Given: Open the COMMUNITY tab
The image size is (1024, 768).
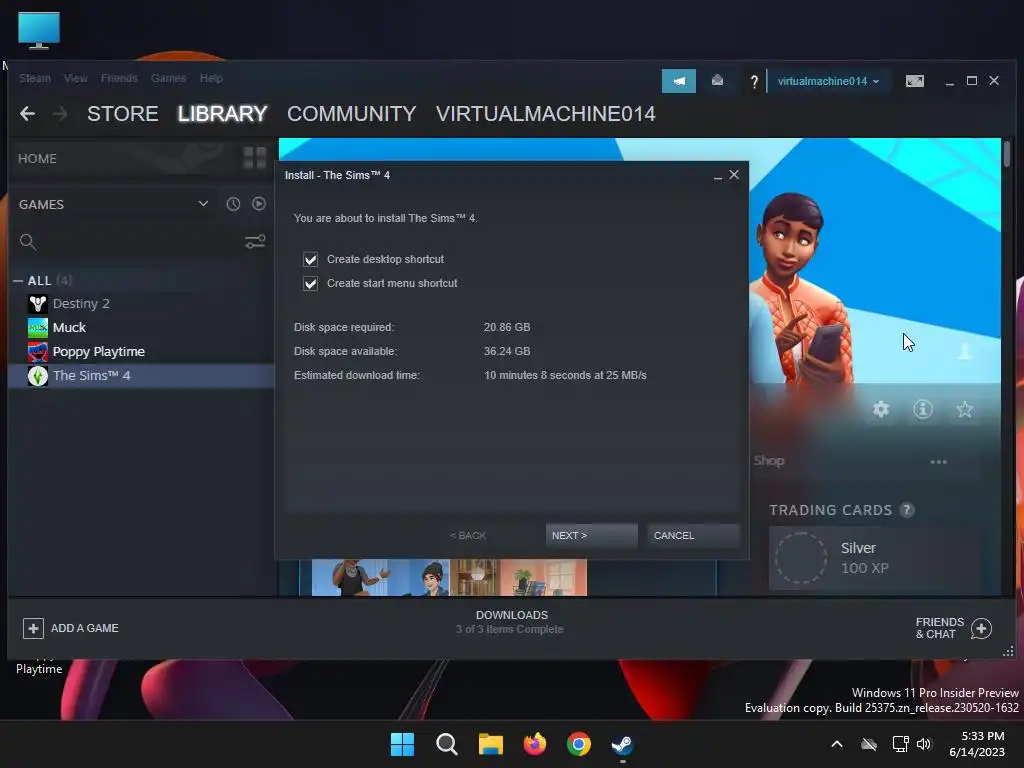Looking at the screenshot, I should click(351, 114).
